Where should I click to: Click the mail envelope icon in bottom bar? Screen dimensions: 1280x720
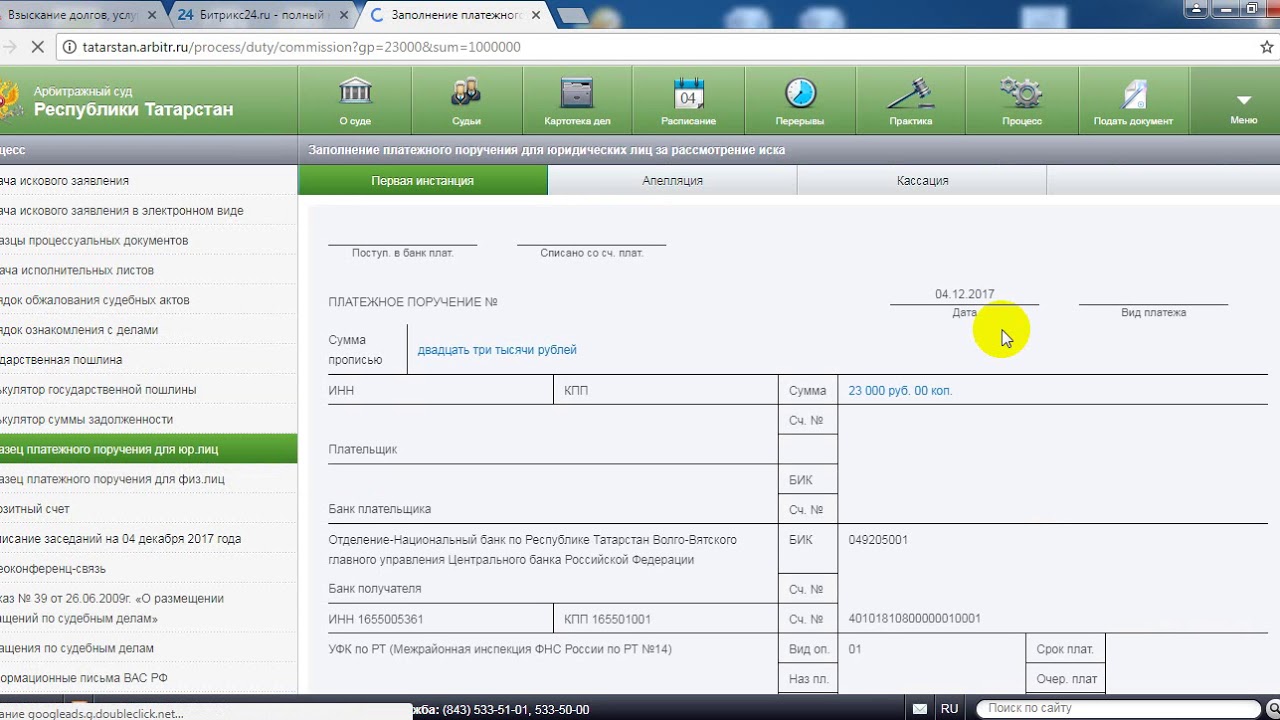coord(920,709)
